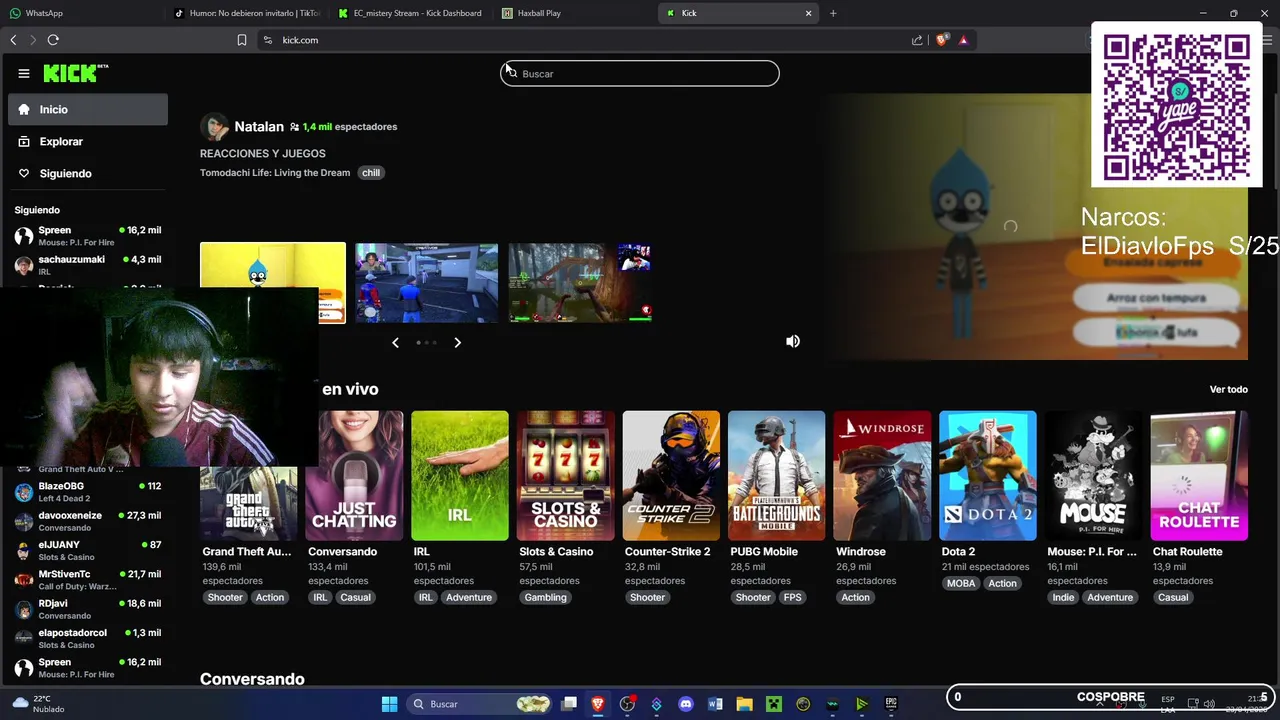
Task: Go to Inicio in sidebar
Action: point(88,109)
